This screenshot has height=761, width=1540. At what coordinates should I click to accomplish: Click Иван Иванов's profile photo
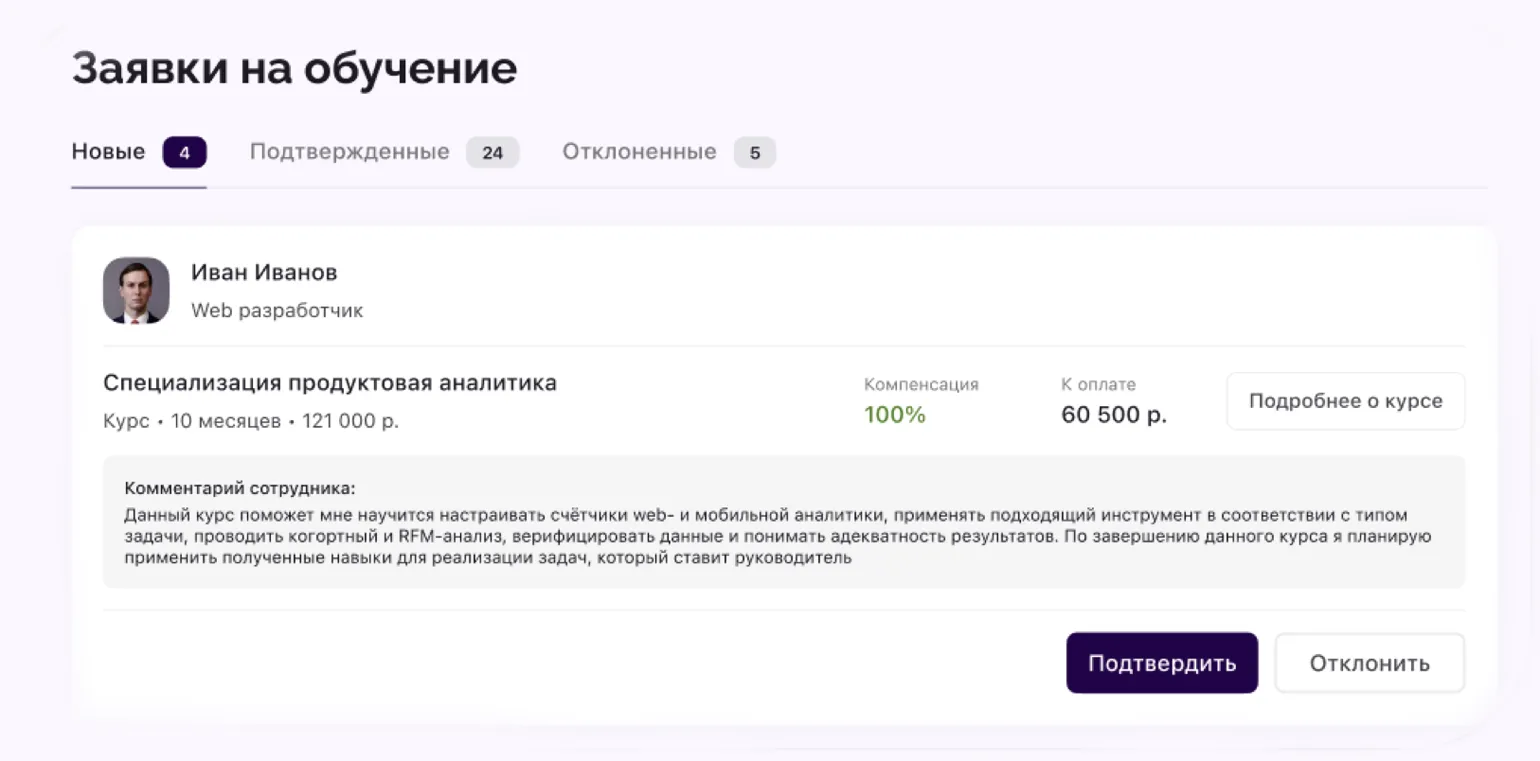pyautogui.click(x=136, y=290)
